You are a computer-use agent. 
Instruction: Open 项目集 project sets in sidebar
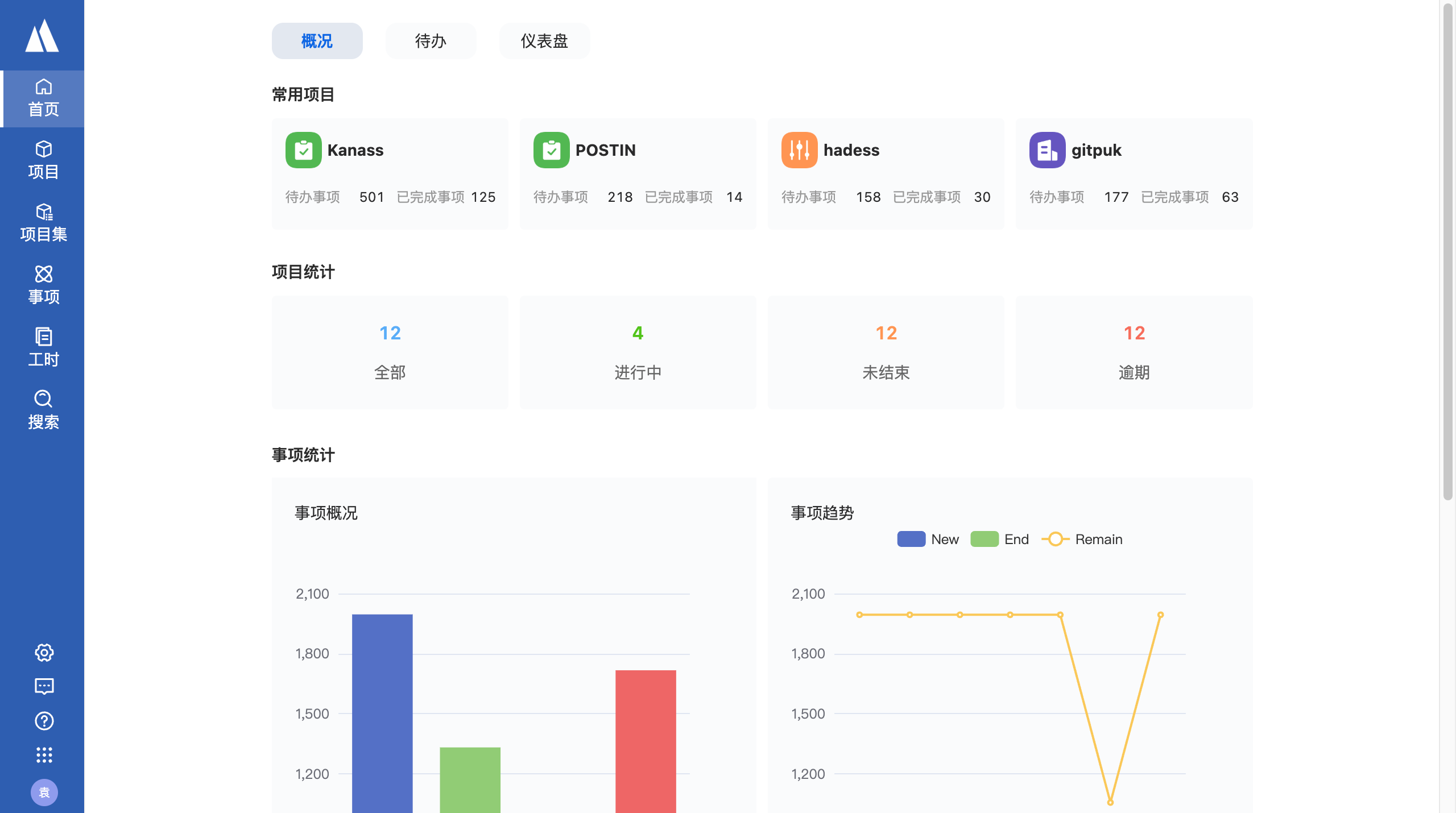point(43,223)
